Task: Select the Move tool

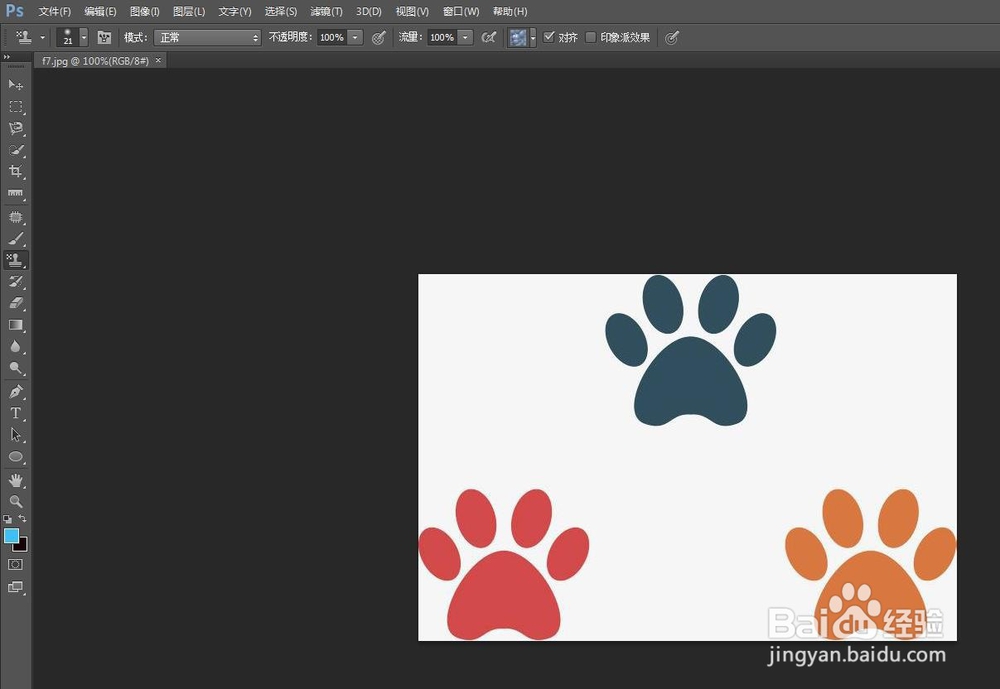Action: [15, 85]
